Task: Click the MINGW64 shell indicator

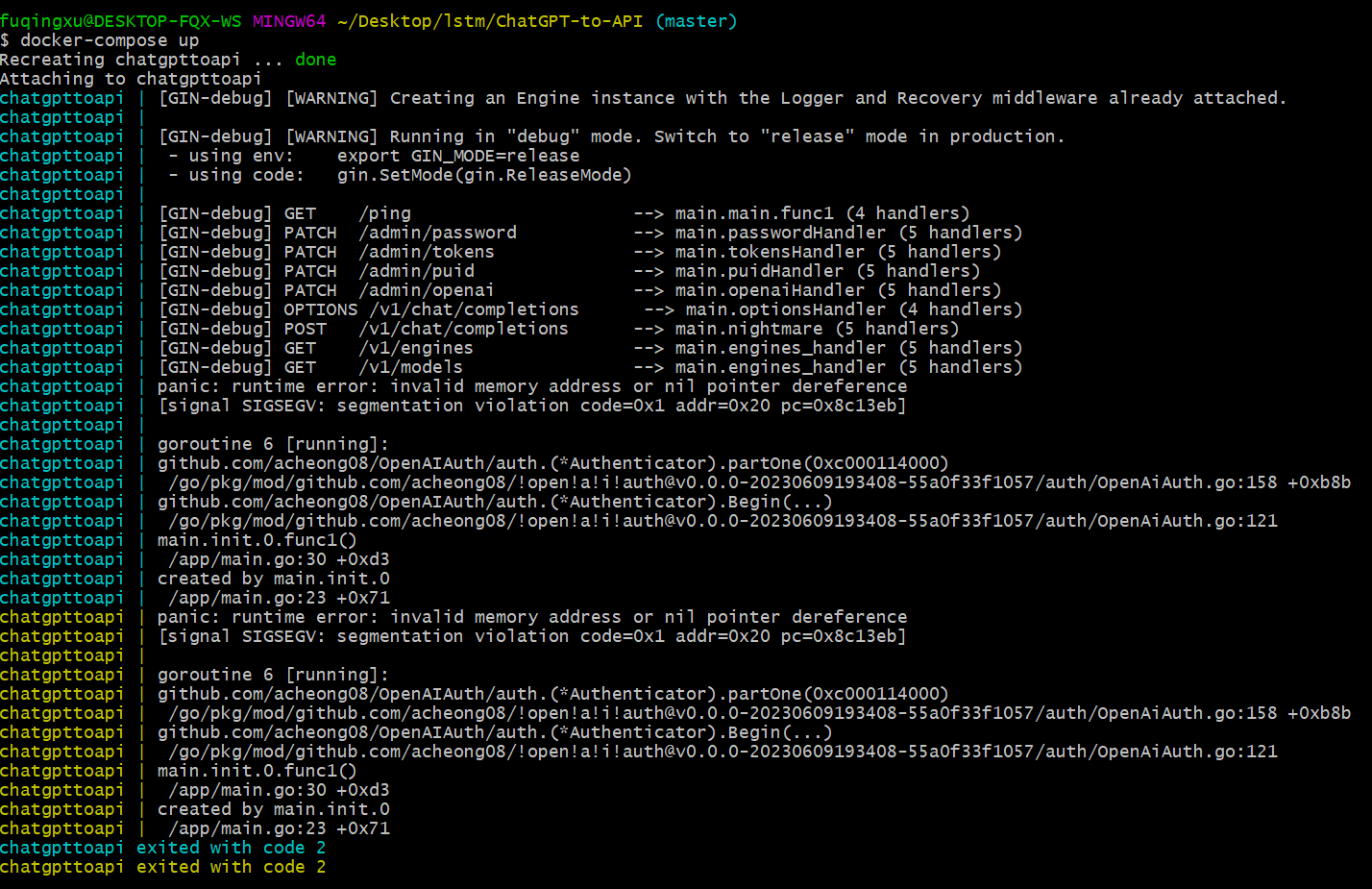Action: coord(288,20)
